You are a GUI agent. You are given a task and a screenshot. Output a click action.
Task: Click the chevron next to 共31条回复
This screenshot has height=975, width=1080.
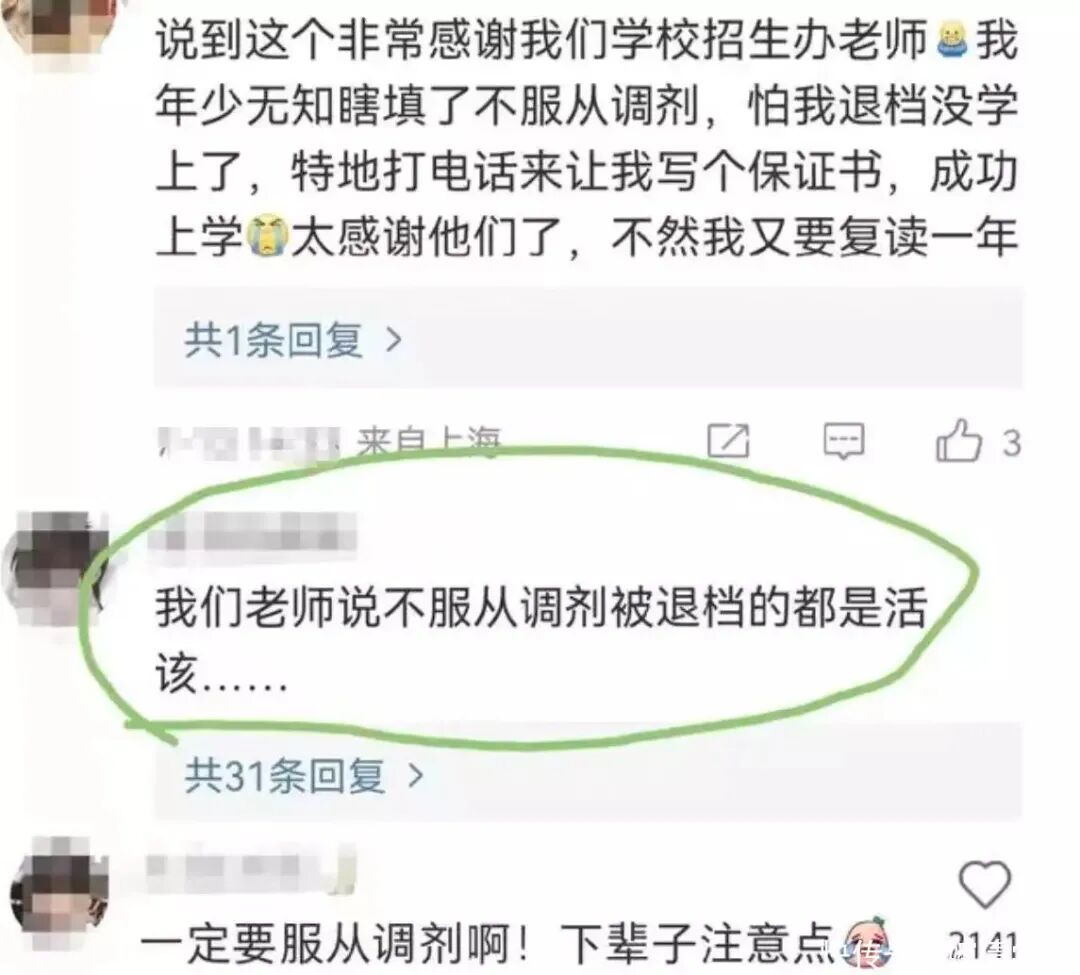tap(416, 776)
